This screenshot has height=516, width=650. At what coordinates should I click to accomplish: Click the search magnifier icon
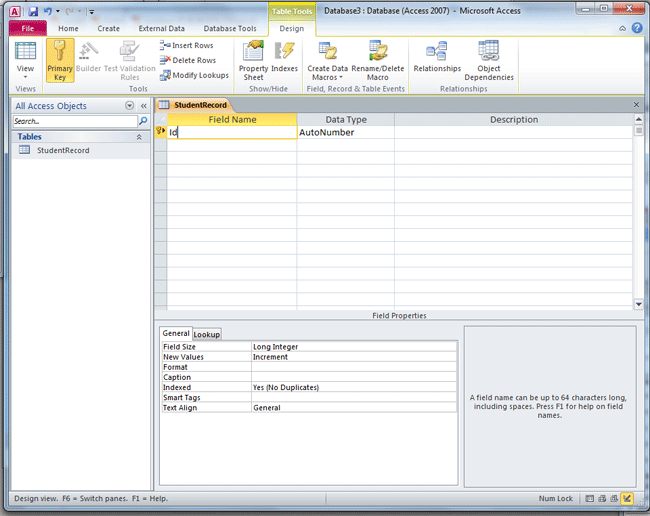click(143, 121)
